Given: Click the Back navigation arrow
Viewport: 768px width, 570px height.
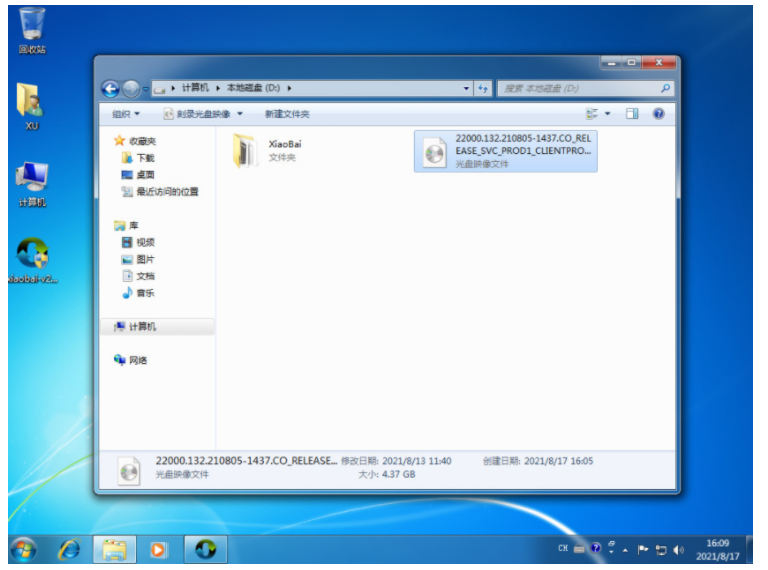Looking at the screenshot, I should click(111, 89).
